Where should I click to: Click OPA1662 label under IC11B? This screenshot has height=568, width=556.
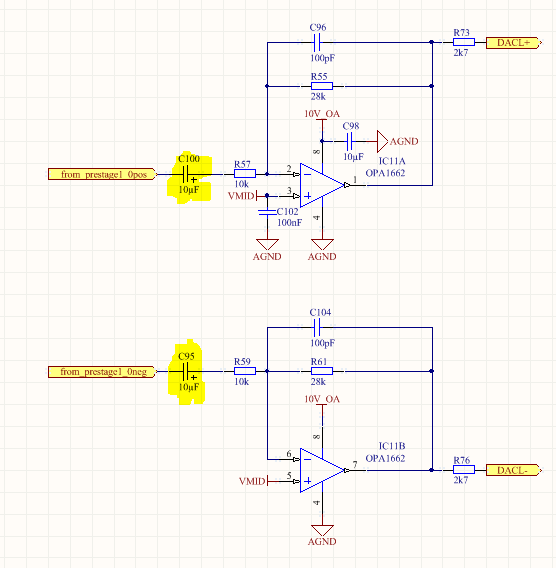coord(385,458)
